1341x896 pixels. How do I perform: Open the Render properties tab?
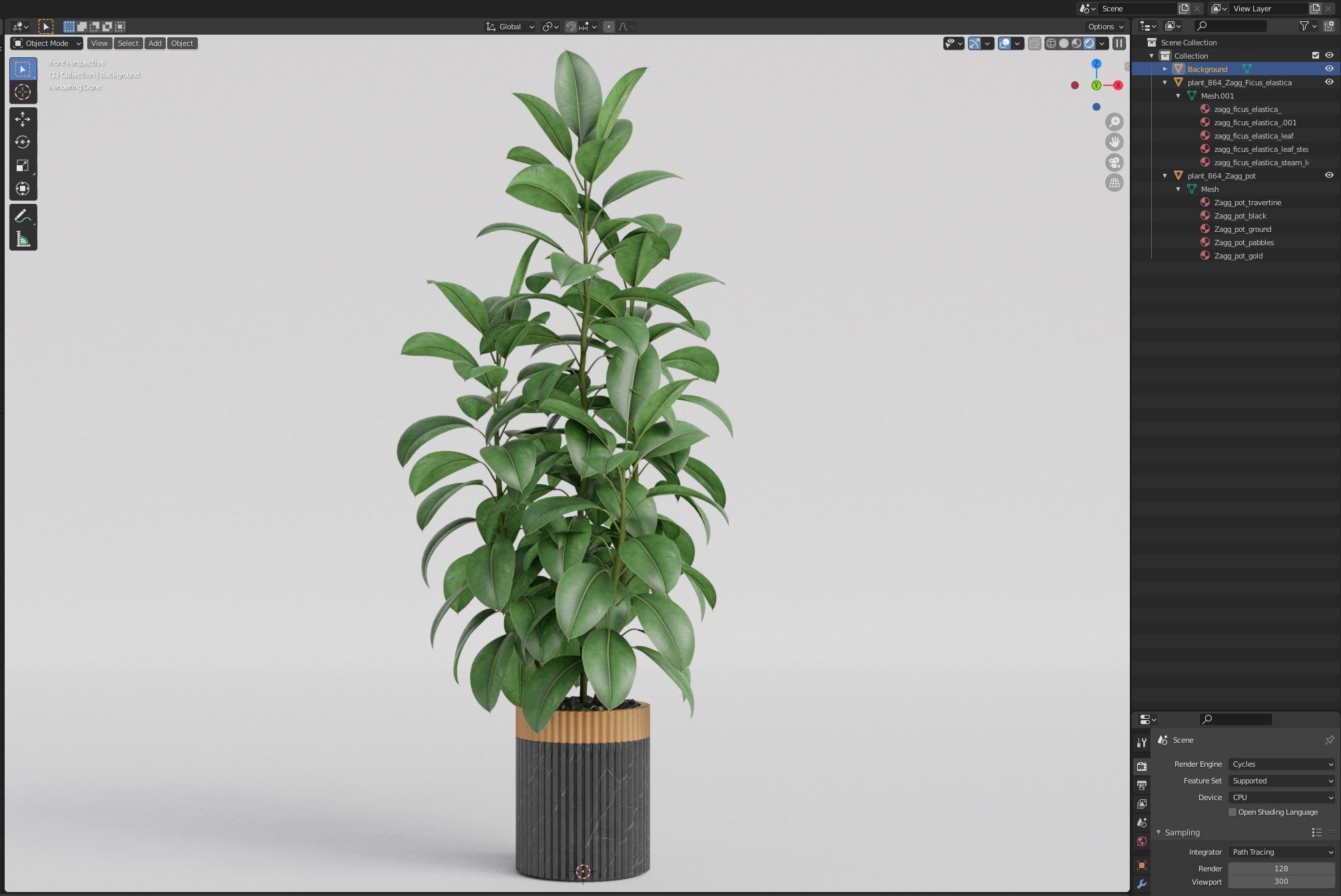tap(1142, 766)
